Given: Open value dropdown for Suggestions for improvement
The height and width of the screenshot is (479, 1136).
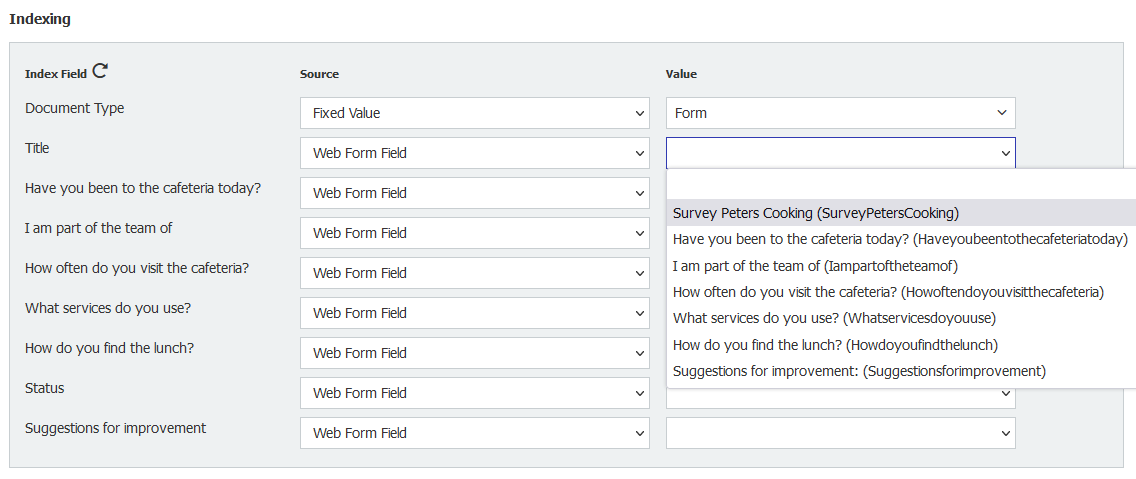Looking at the screenshot, I should point(840,433).
